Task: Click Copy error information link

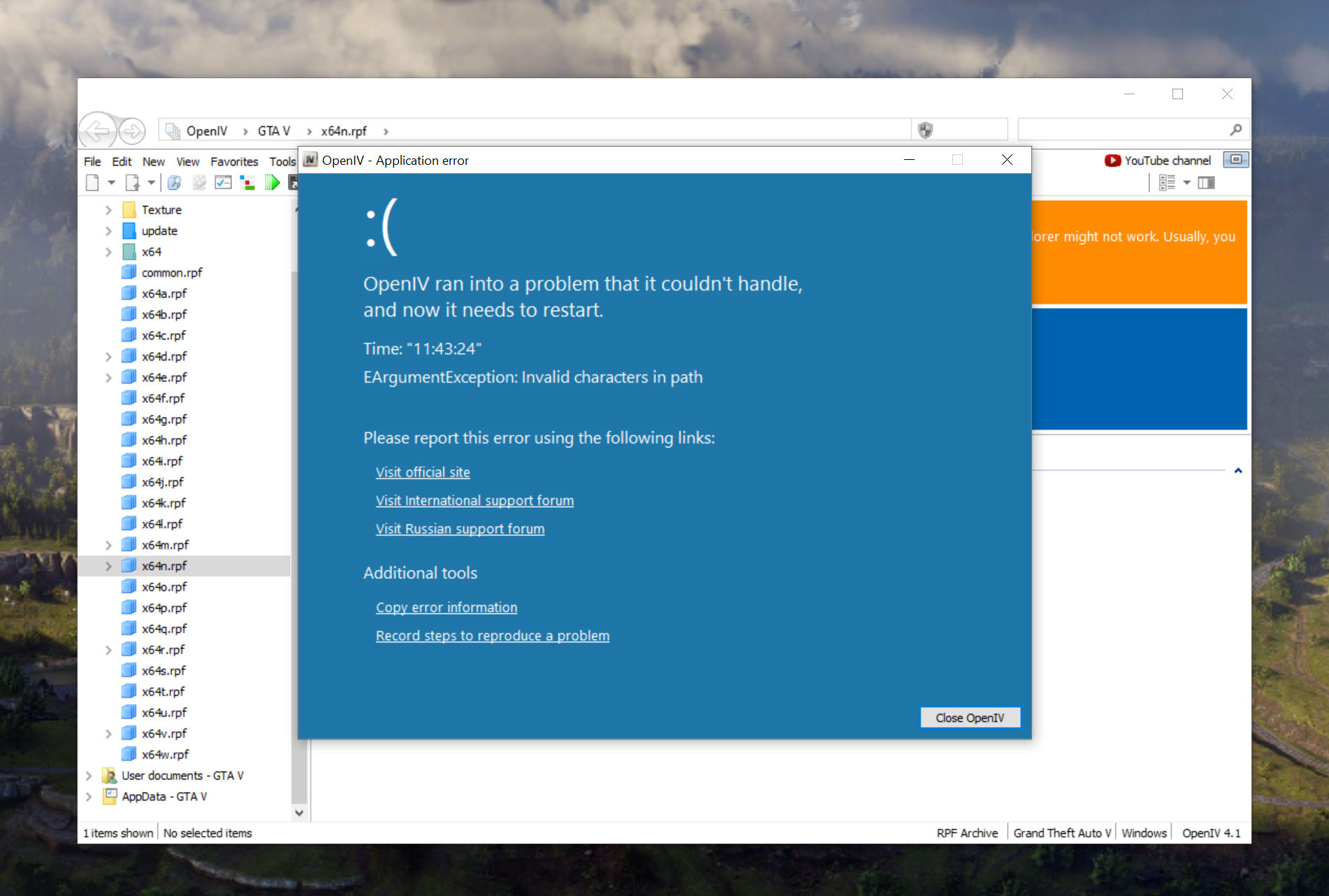Action: pos(446,608)
